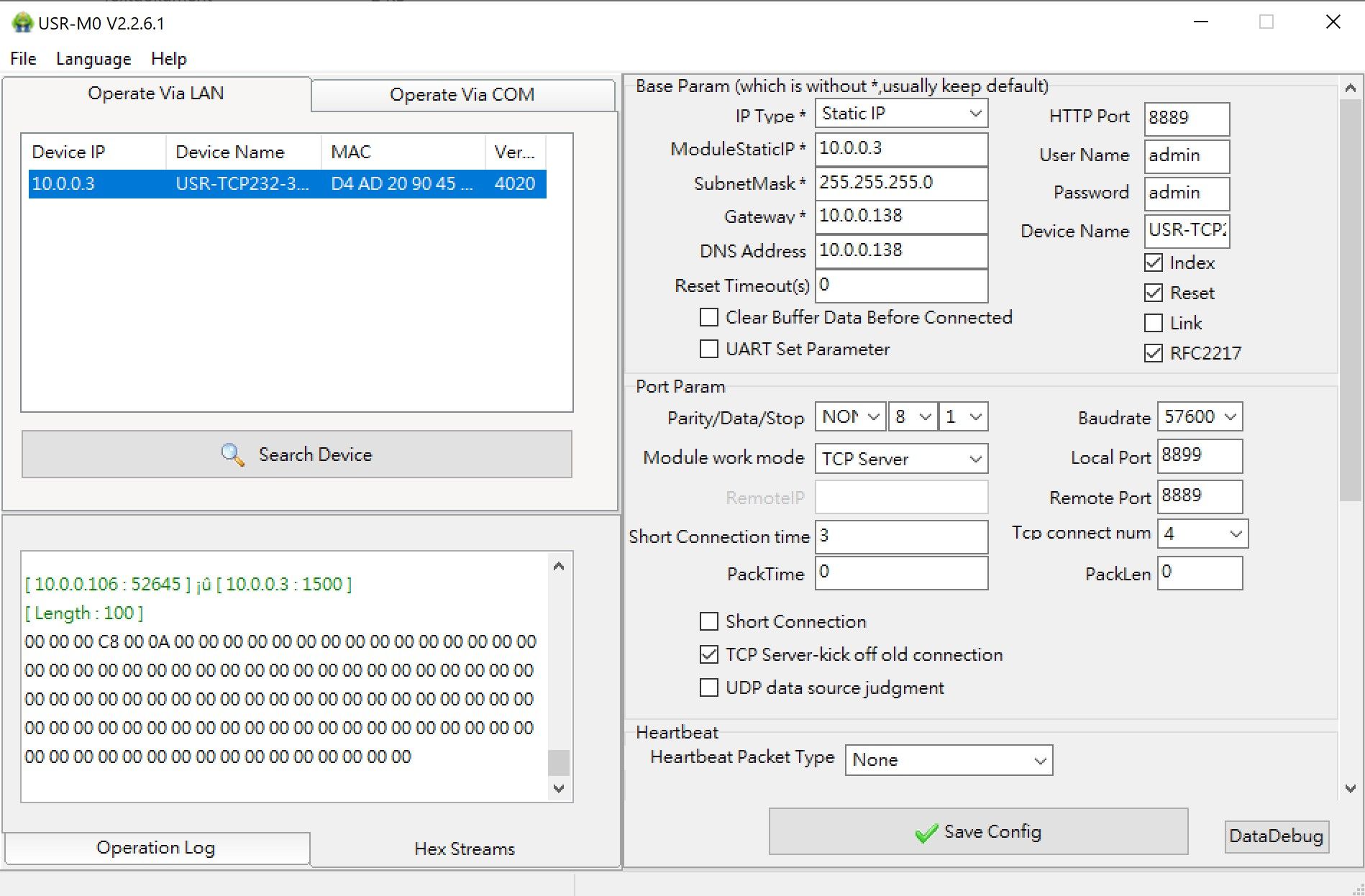Expand the Baudrate dropdown

pyautogui.click(x=1200, y=417)
